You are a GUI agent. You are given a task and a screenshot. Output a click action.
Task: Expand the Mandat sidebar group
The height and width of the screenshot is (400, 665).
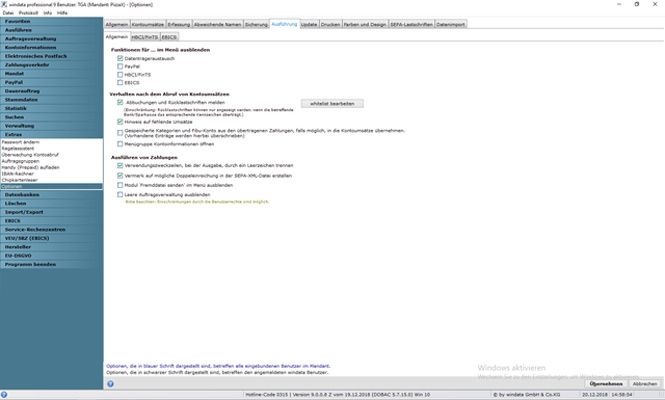coord(51,73)
